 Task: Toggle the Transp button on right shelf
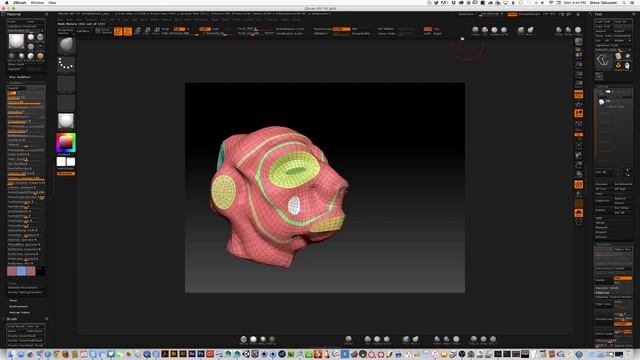[579, 194]
